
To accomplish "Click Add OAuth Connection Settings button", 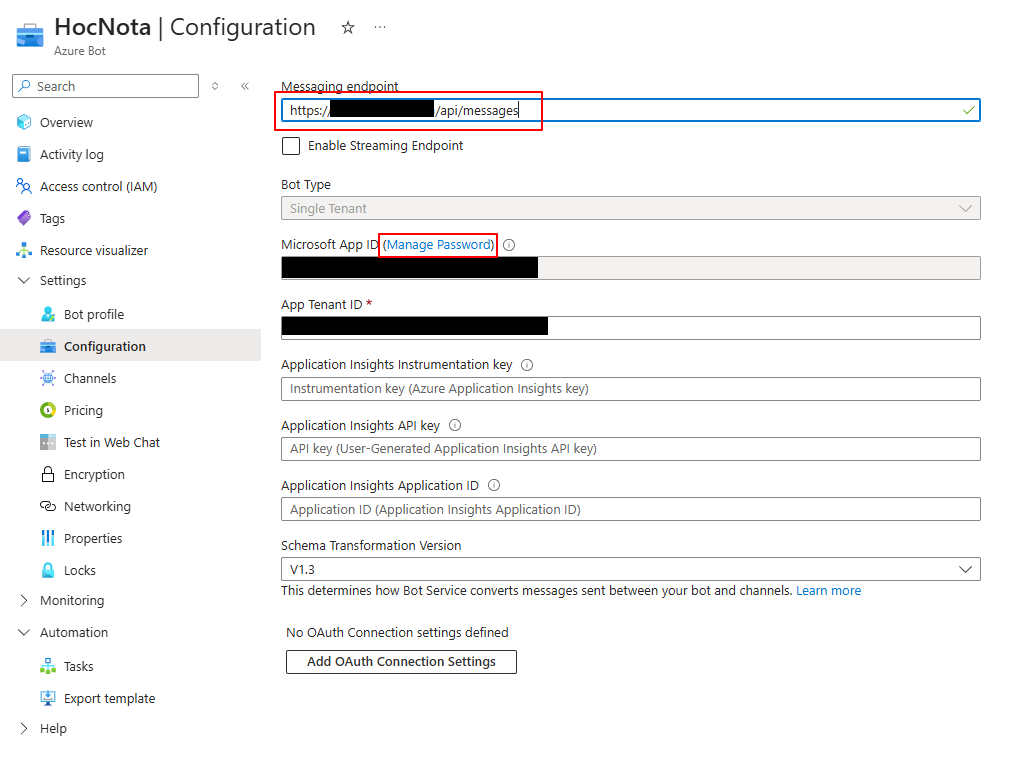I will (x=401, y=662).
